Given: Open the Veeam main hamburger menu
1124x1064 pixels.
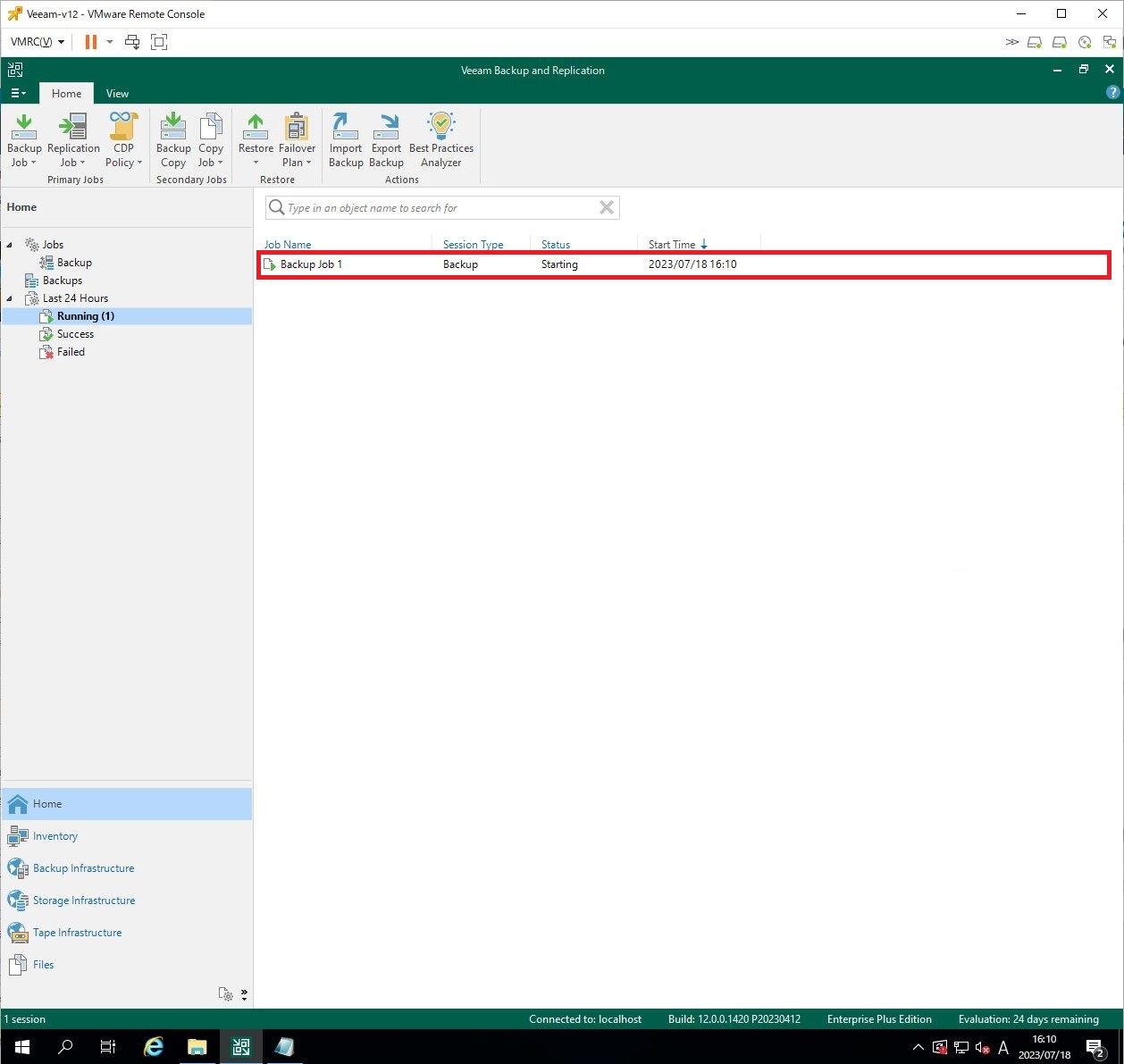Looking at the screenshot, I should coord(18,93).
